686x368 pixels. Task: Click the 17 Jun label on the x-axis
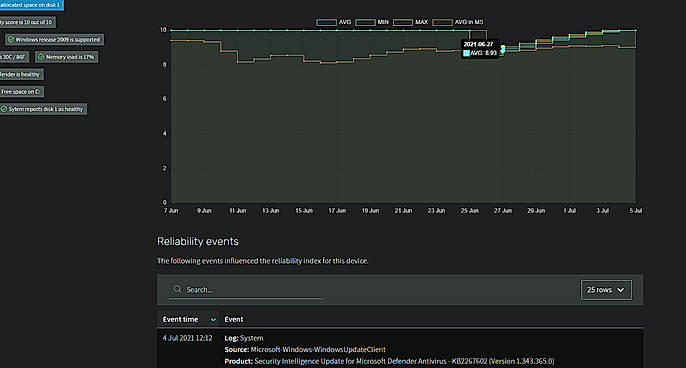[337, 210]
